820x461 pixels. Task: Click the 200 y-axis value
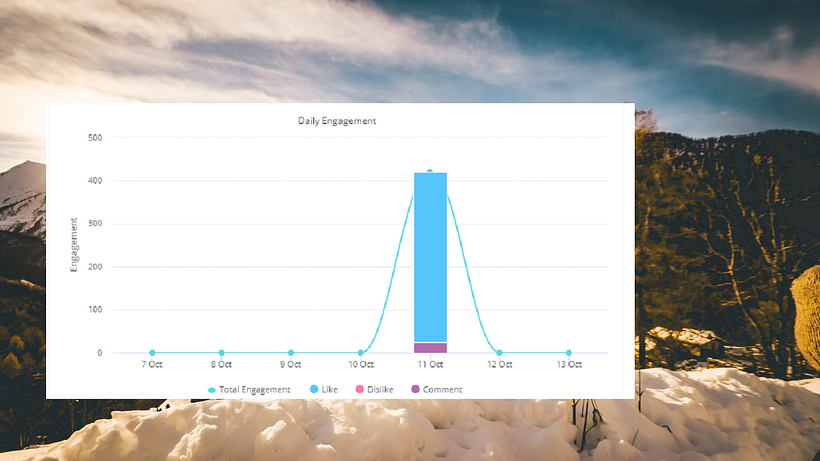pyautogui.click(x=95, y=267)
